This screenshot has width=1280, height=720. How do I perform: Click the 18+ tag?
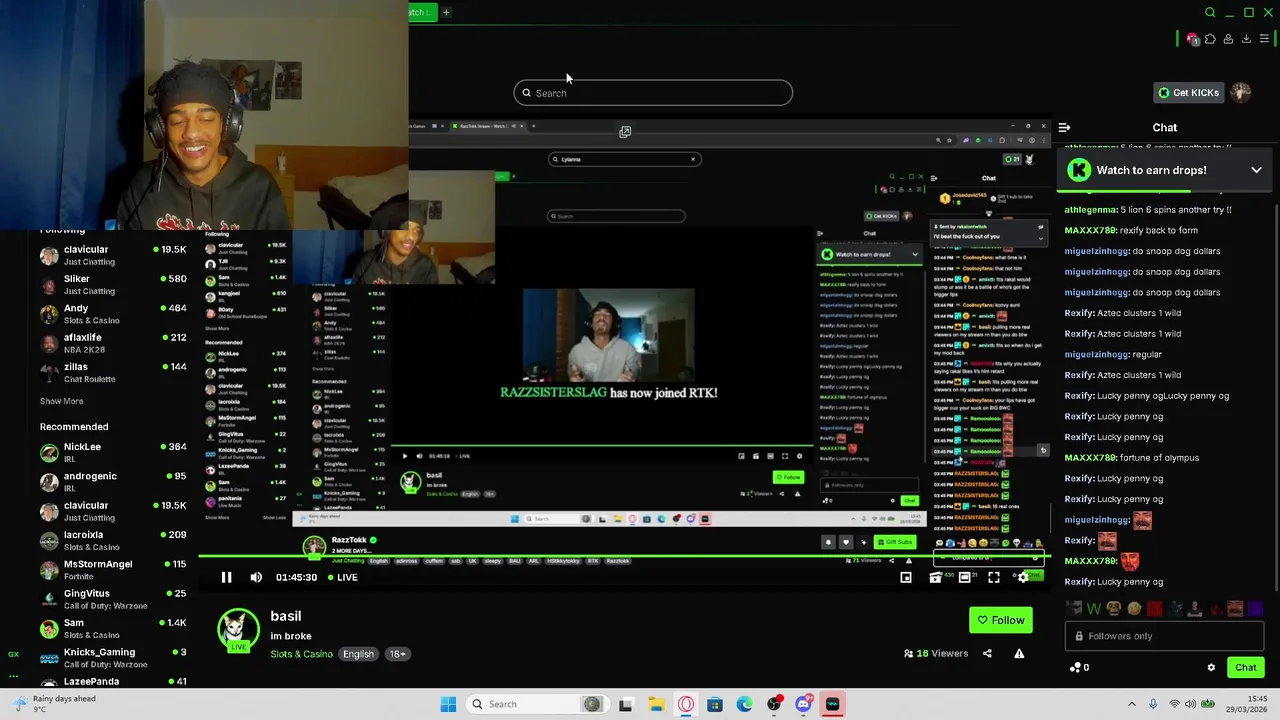[x=397, y=654]
